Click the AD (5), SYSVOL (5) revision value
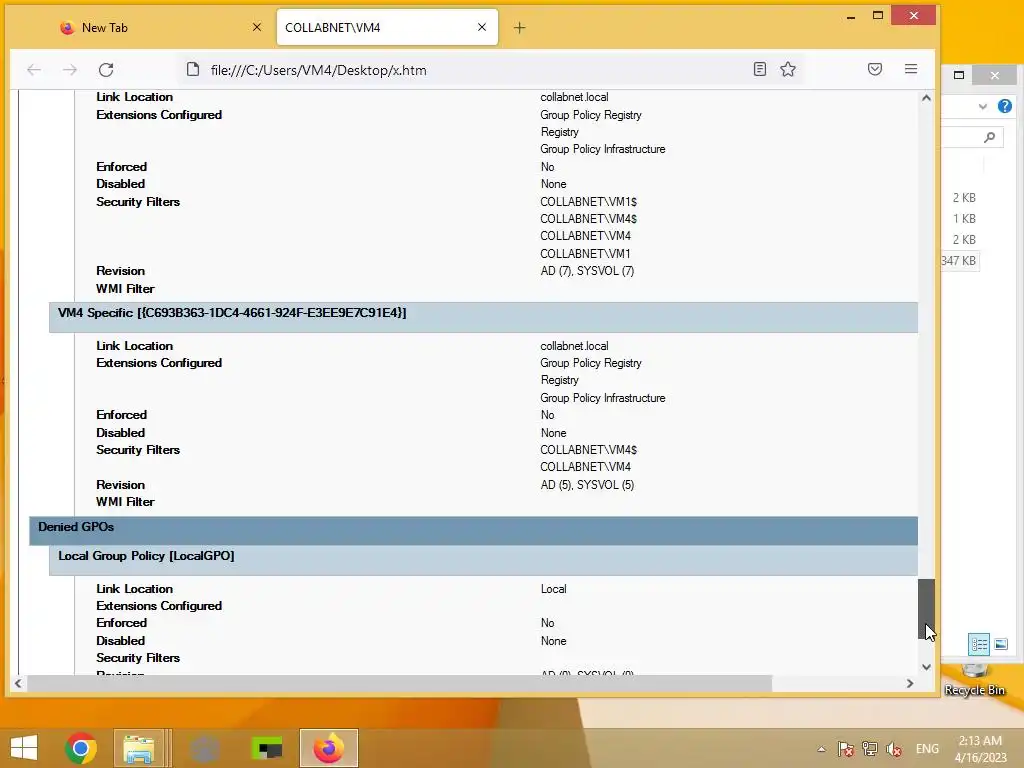1024x768 pixels. pyautogui.click(x=587, y=485)
